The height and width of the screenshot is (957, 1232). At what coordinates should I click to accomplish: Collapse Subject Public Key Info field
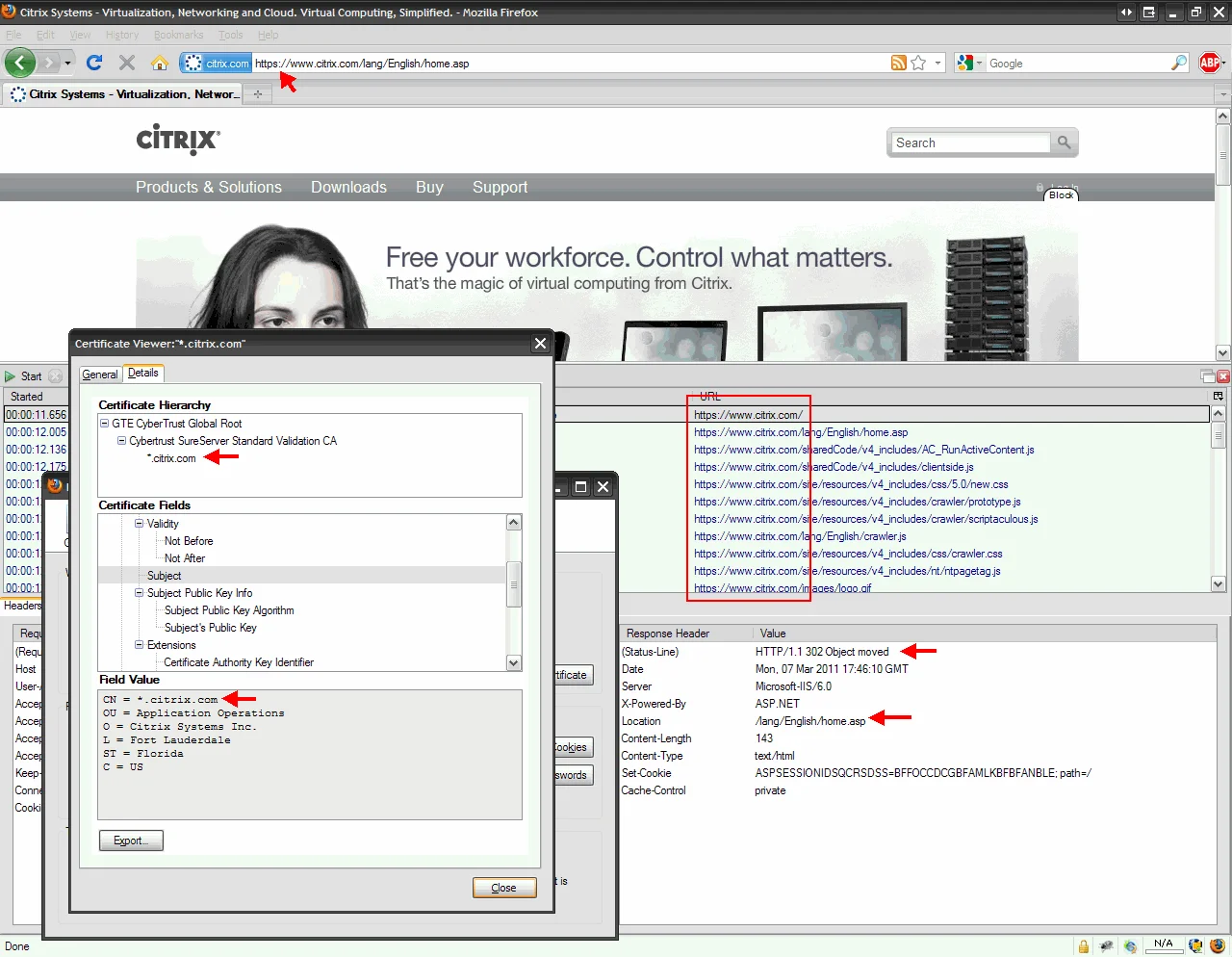140,593
